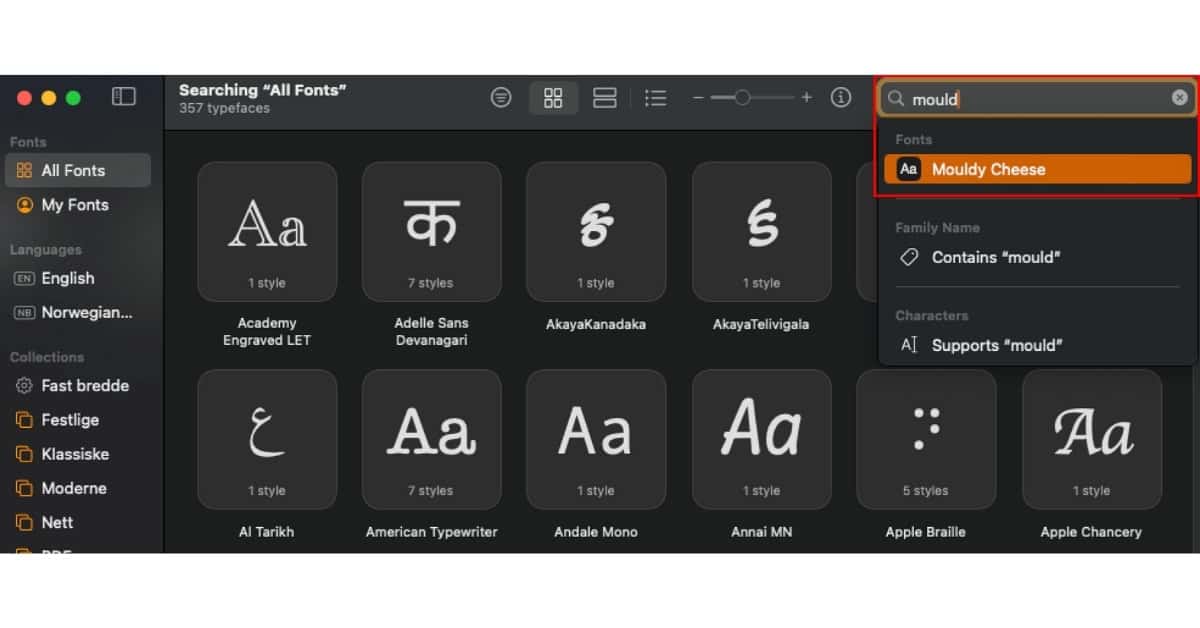
Task: Open My Fonts in the sidebar
Action: click(73, 204)
